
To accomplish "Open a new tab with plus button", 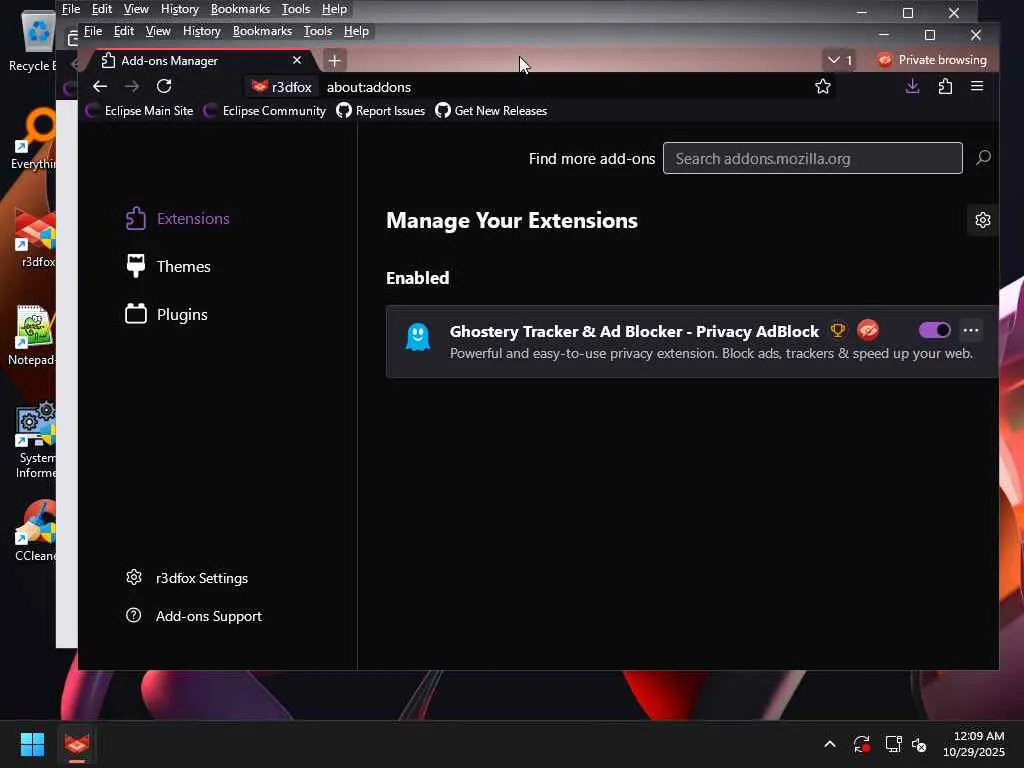I will (x=334, y=61).
